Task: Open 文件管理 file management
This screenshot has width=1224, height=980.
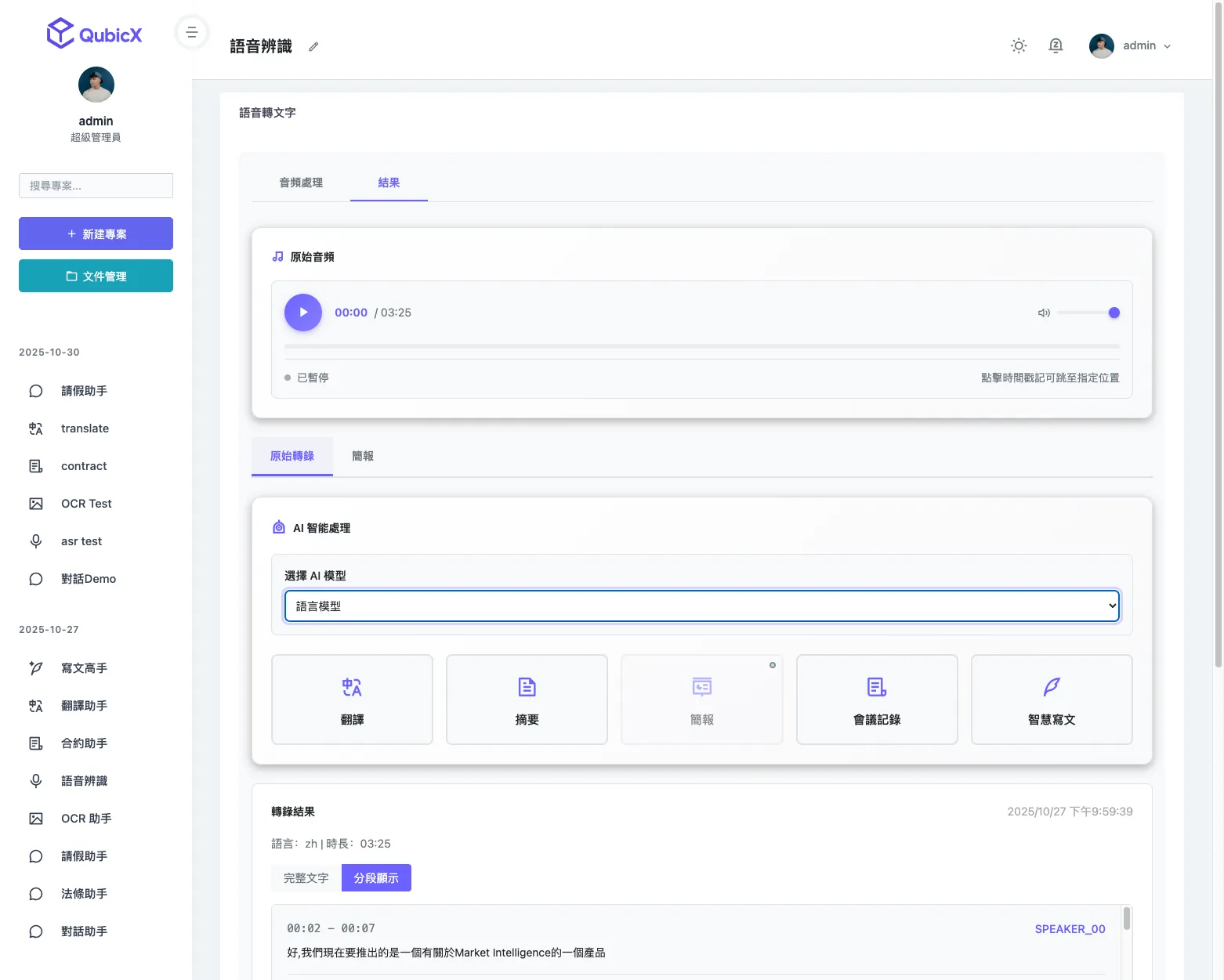Action: click(x=96, y=276)
